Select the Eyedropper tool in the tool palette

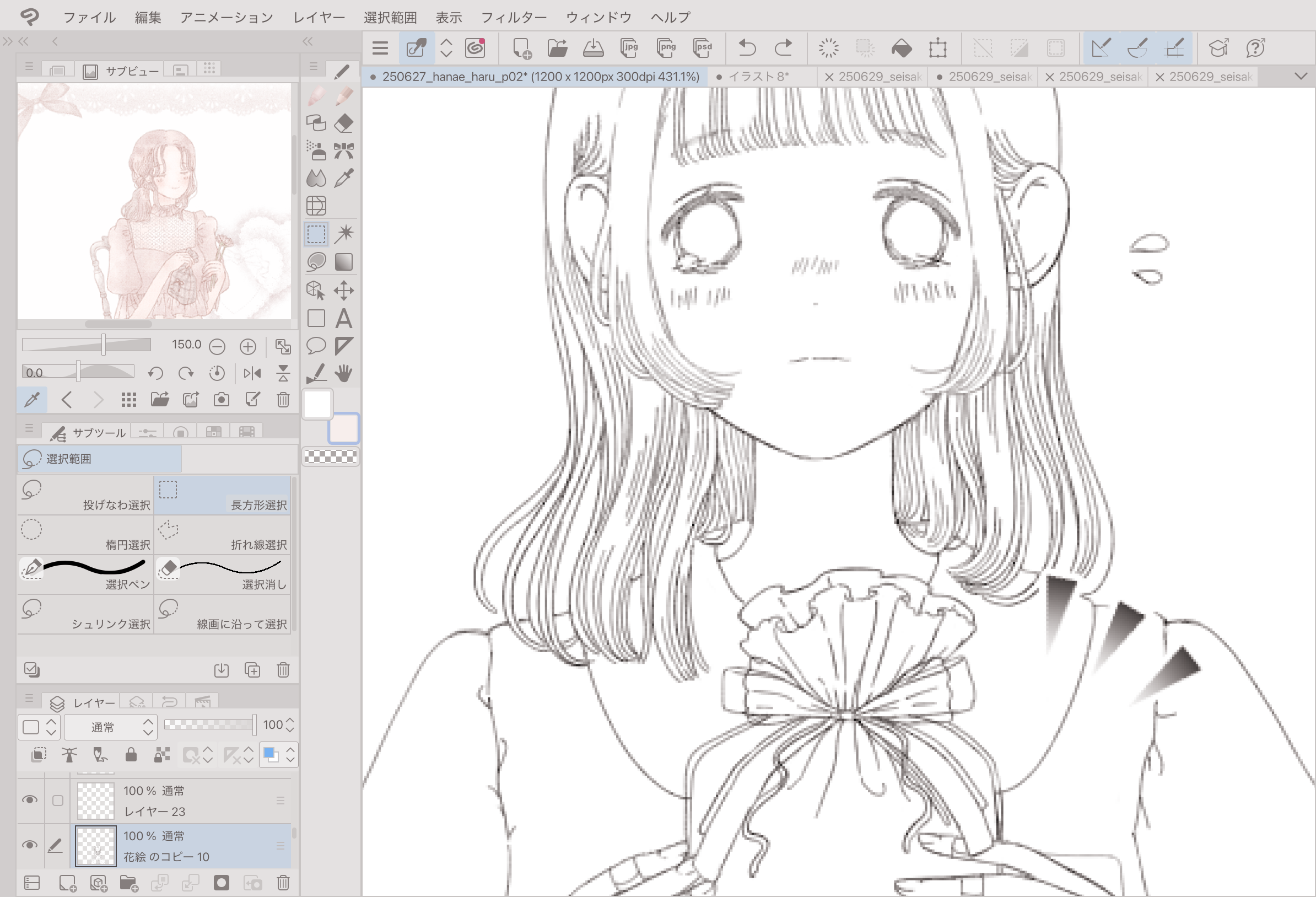pyautogui.click(x=344, y=179)
